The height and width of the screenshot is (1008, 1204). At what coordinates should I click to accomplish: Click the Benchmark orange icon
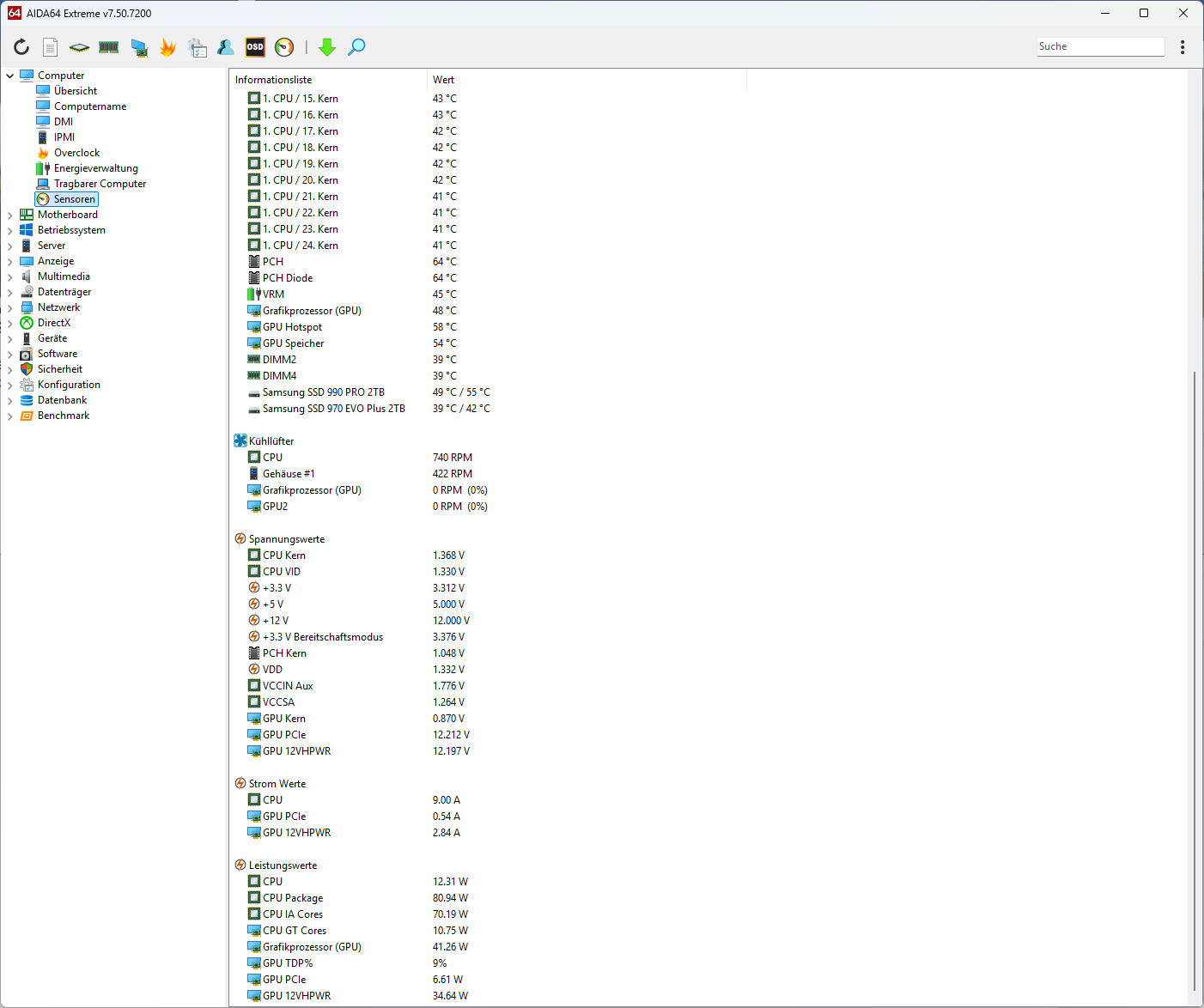tap(27, 416)
